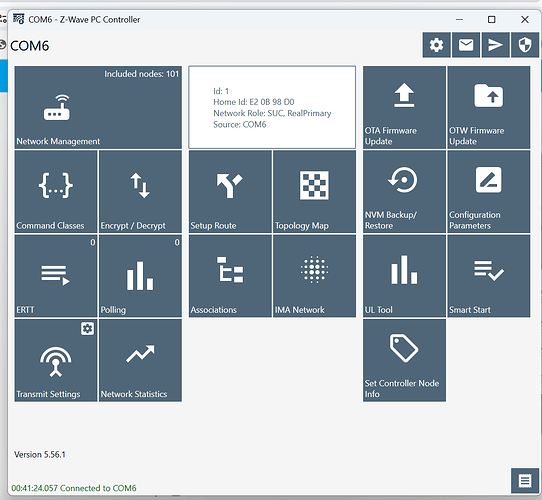The image size is (542, 500).
Task: Open the Network Statistics tile
Action: (x=140, y=360)
